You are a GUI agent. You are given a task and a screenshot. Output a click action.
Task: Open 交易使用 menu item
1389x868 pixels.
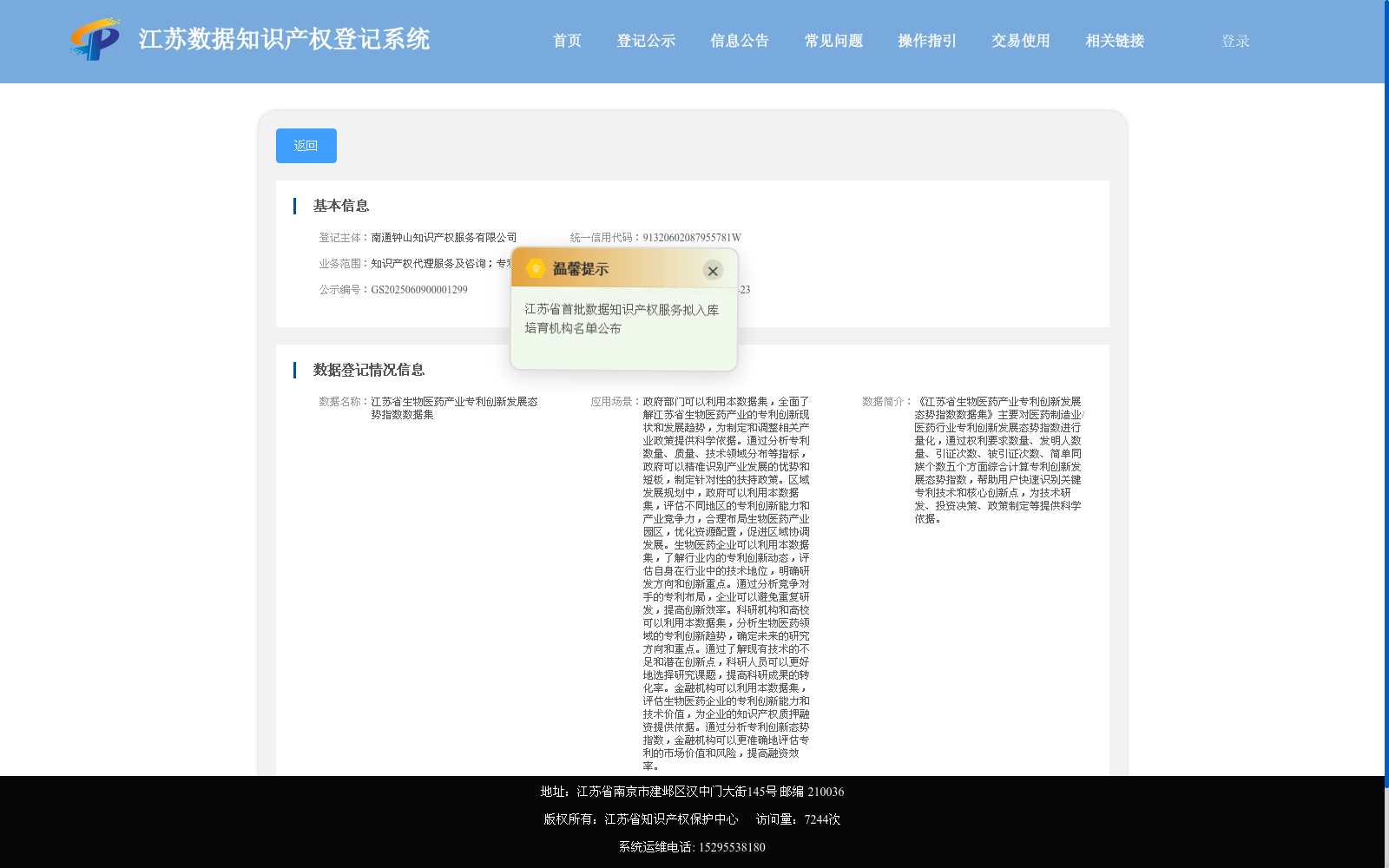pos(1021,41)
